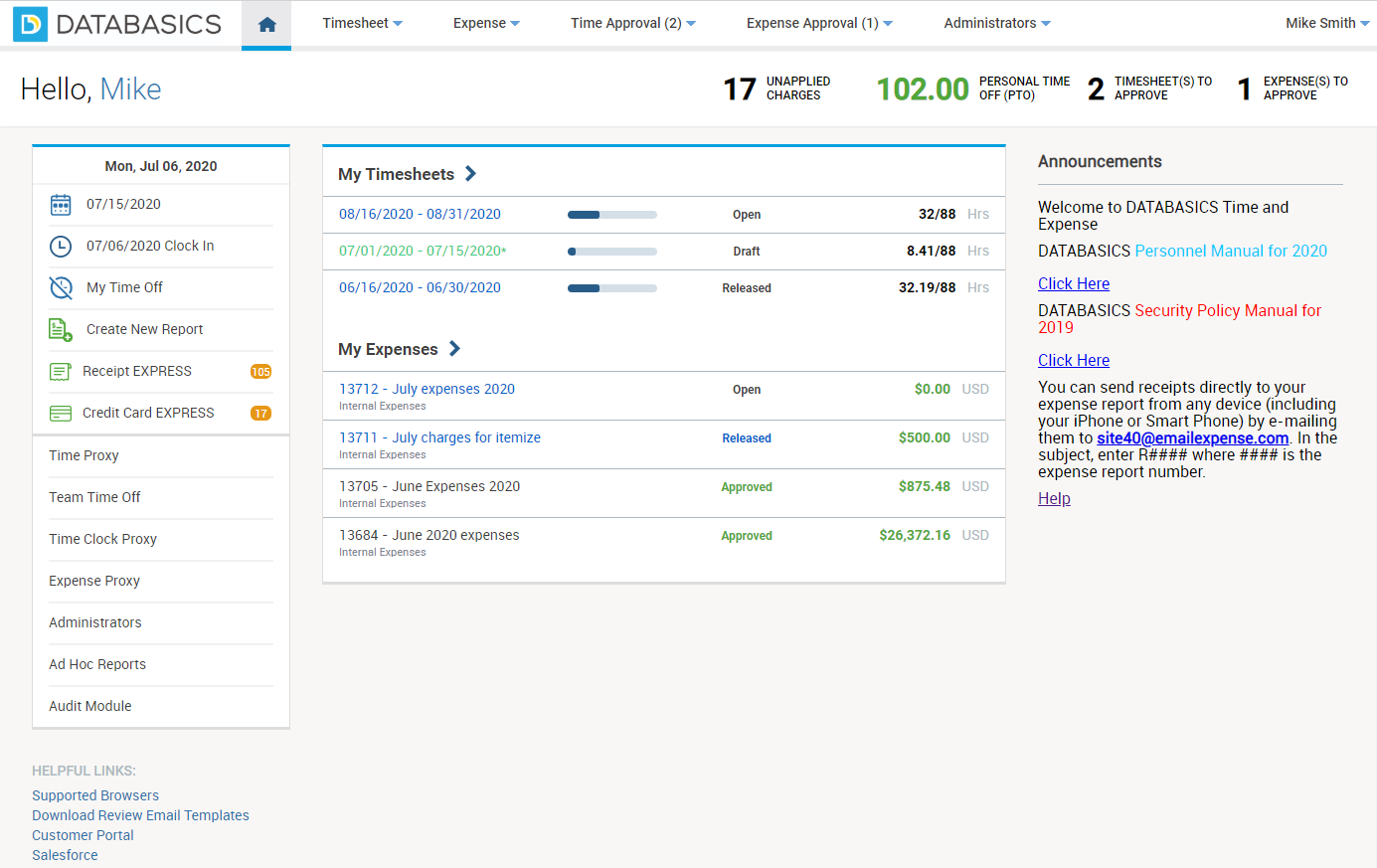Click the Credit Card EXPRESS icon

pos(60,414)
